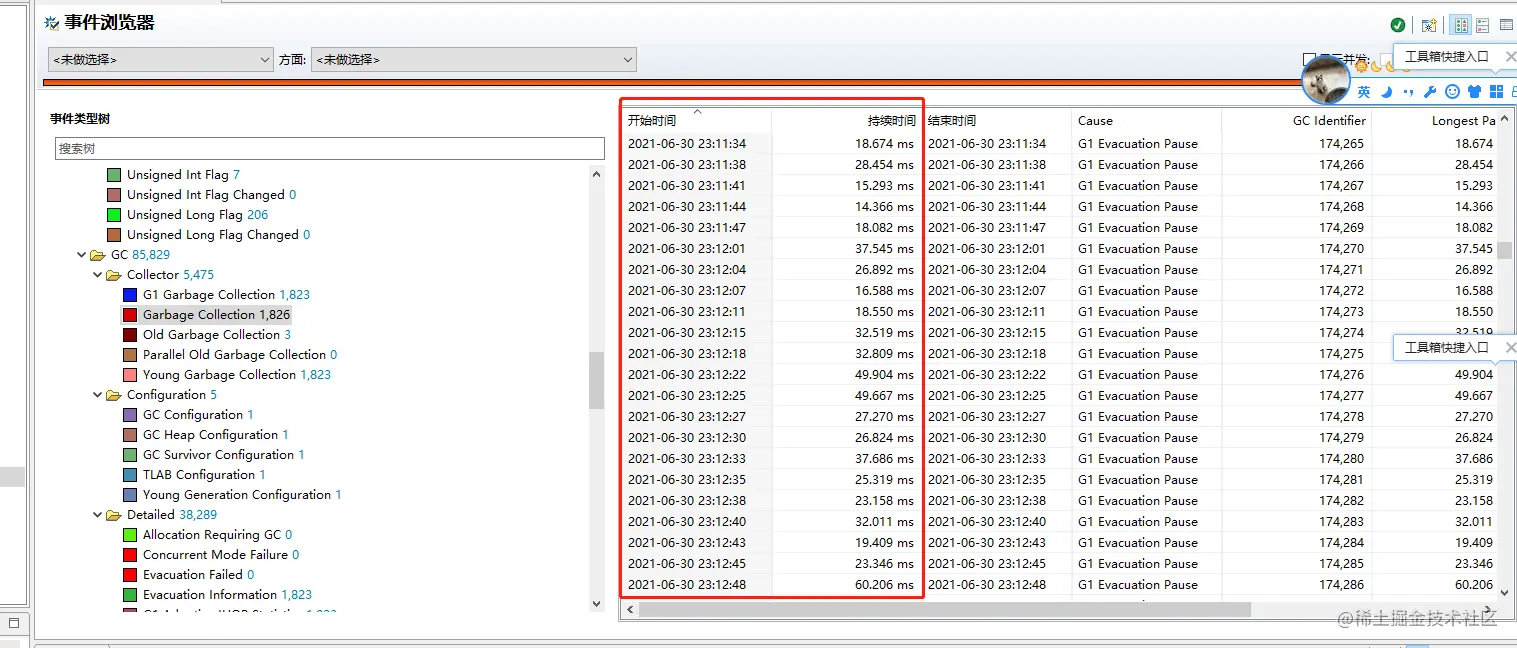Click the Detailed folder icon

click(x=114, y=515)
